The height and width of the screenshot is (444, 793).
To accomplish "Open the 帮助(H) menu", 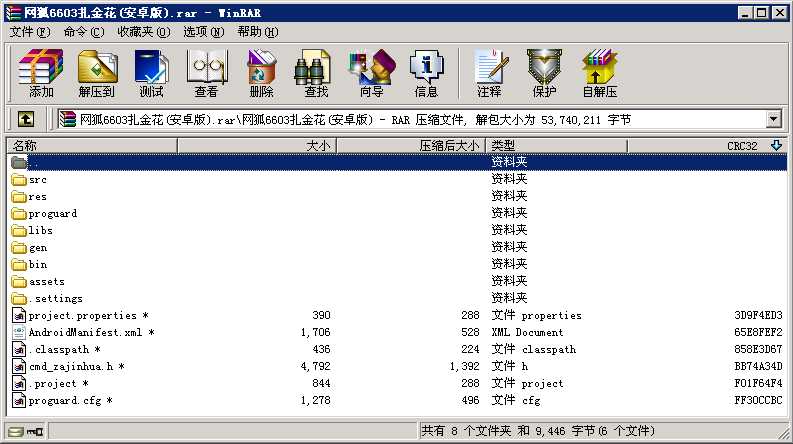I will click(x=258, y=32).
